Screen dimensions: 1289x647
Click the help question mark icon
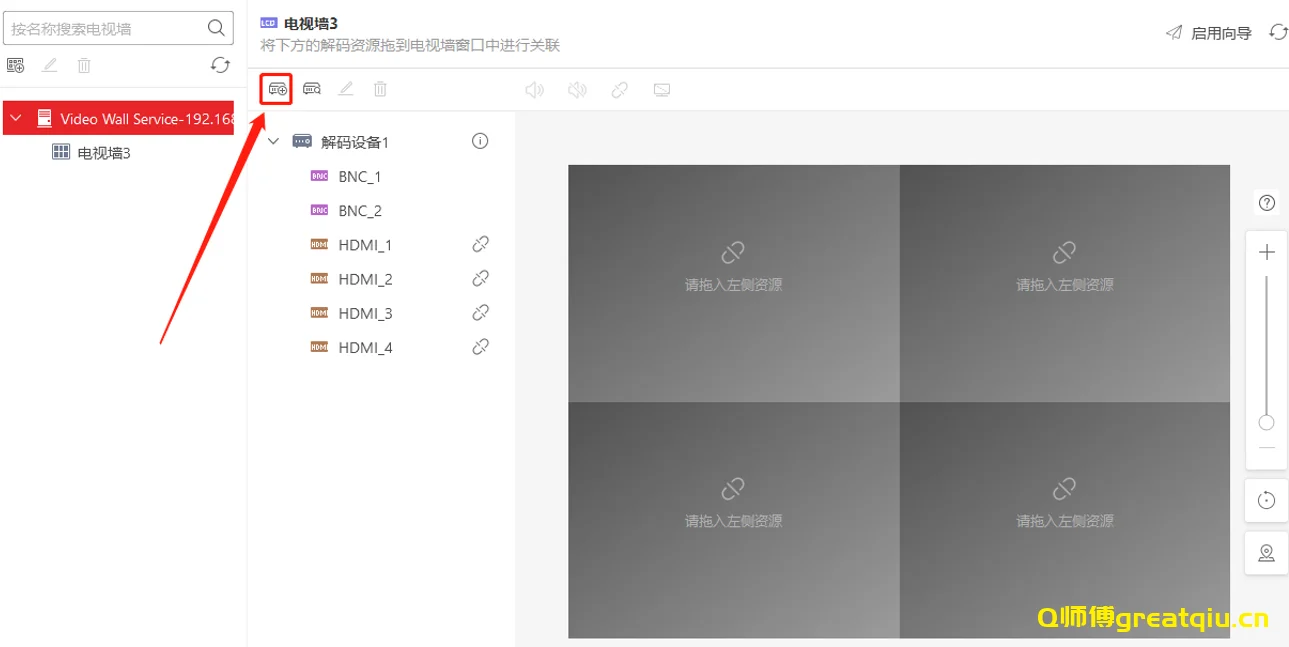coord(1266,203)
